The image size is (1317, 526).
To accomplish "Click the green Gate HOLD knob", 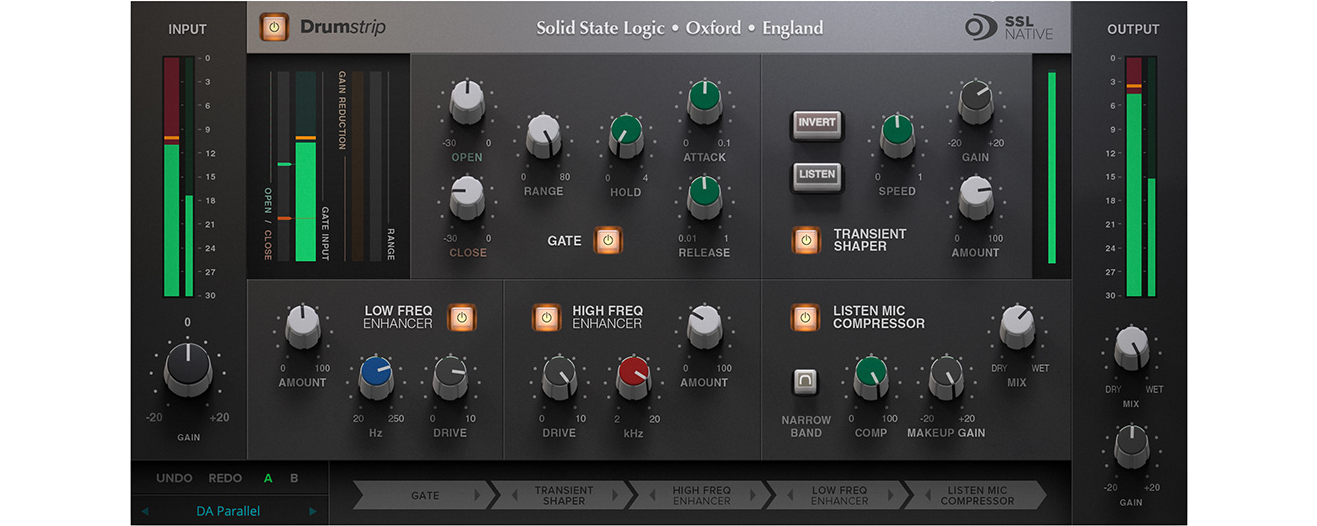I will coord(626,135).
